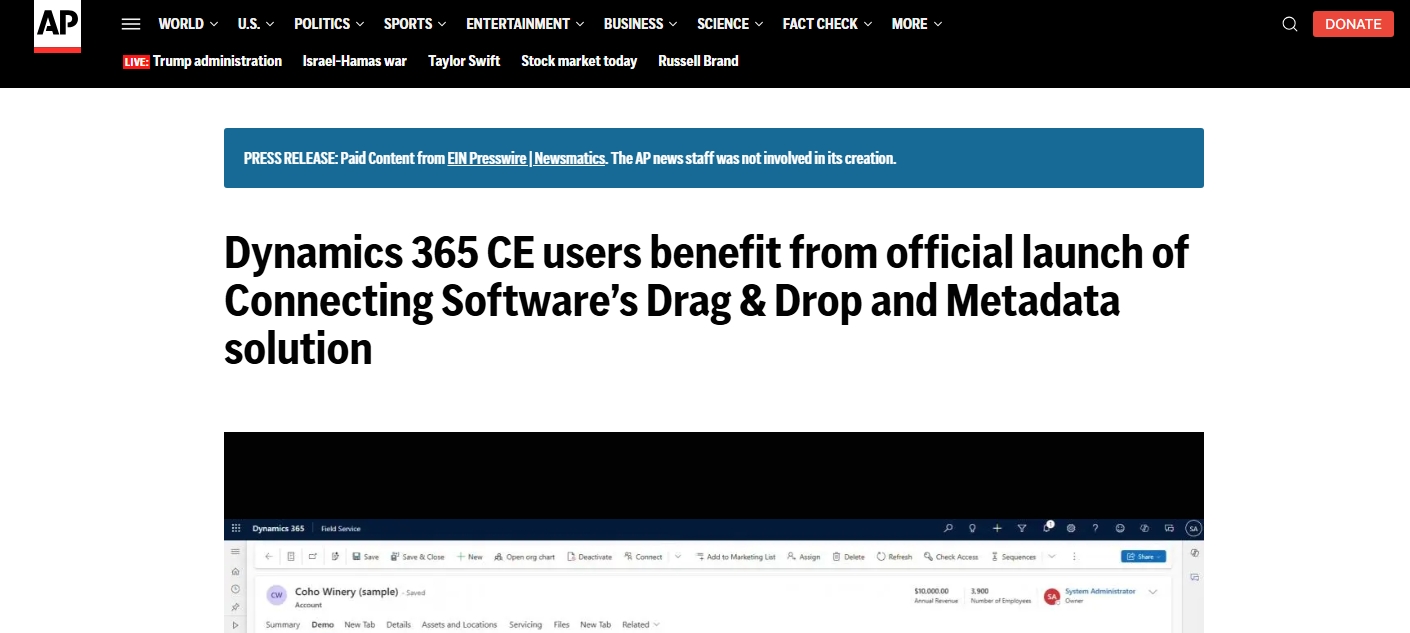The height and width of the screenshot is (633, 1410).
Task: Click the System Administrator SA avatar
Action: pyautogui.click(x=1052, y=595)
